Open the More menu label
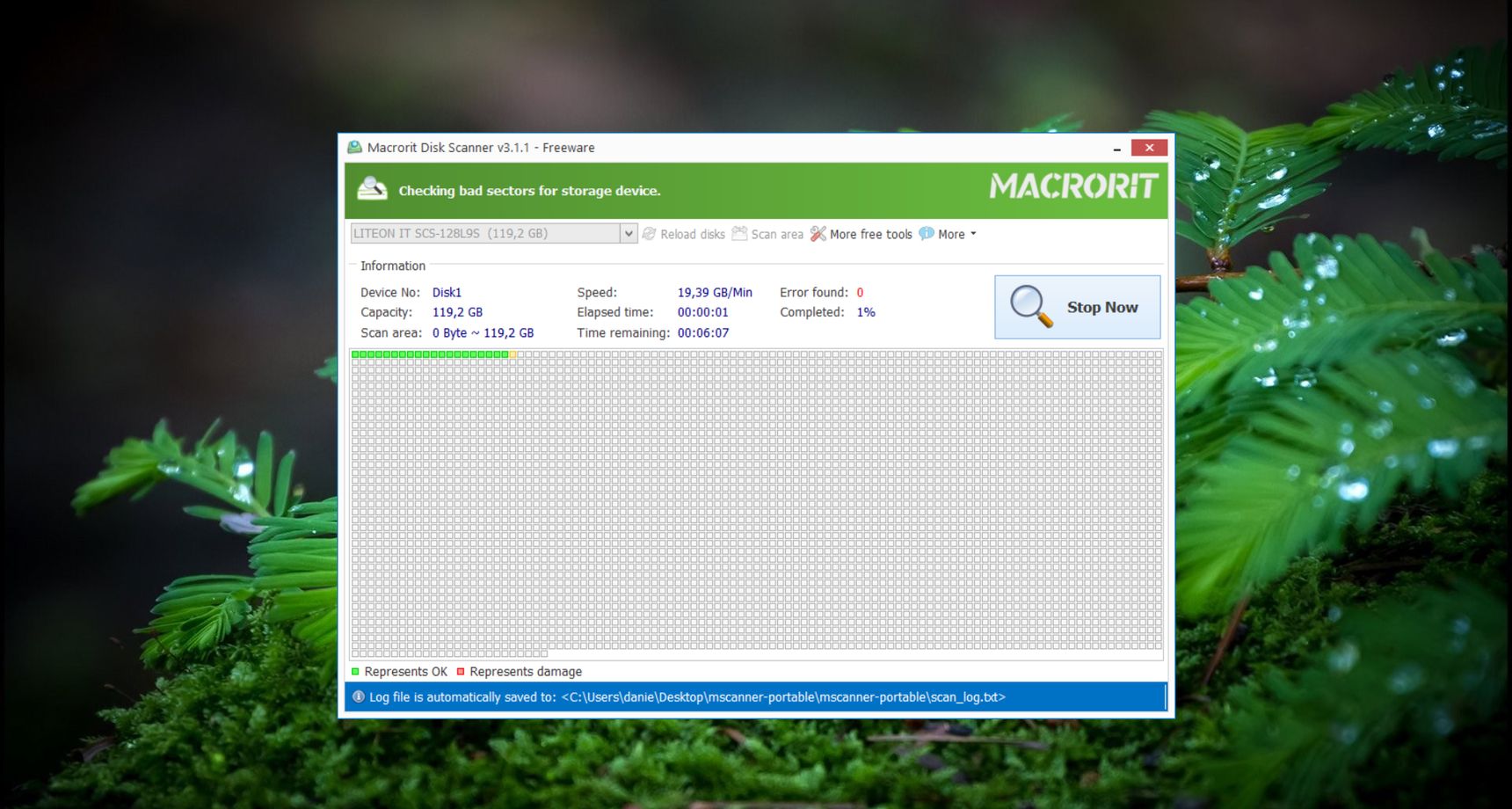This screenshot has width=1512, height=809. (951, 234)
